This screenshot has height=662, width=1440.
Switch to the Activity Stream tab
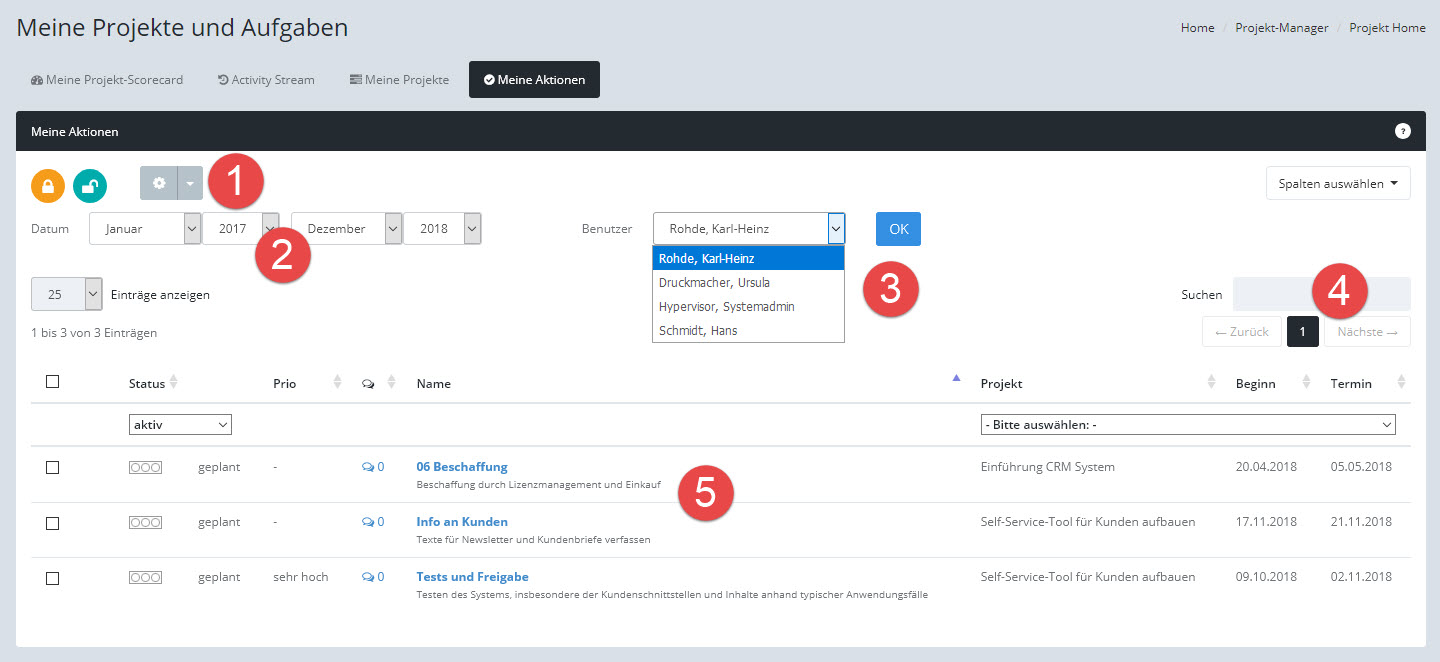click(x=266, y=80)
